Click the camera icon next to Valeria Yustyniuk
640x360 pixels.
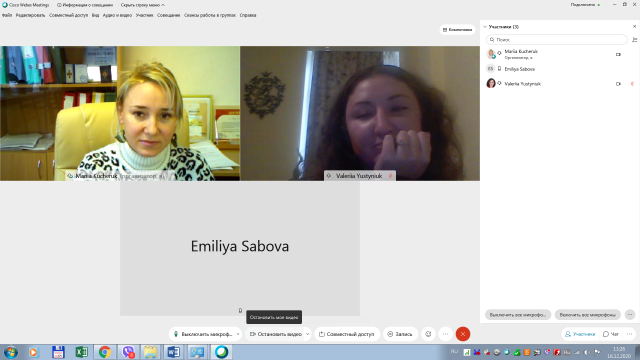(x=618, y=84)
